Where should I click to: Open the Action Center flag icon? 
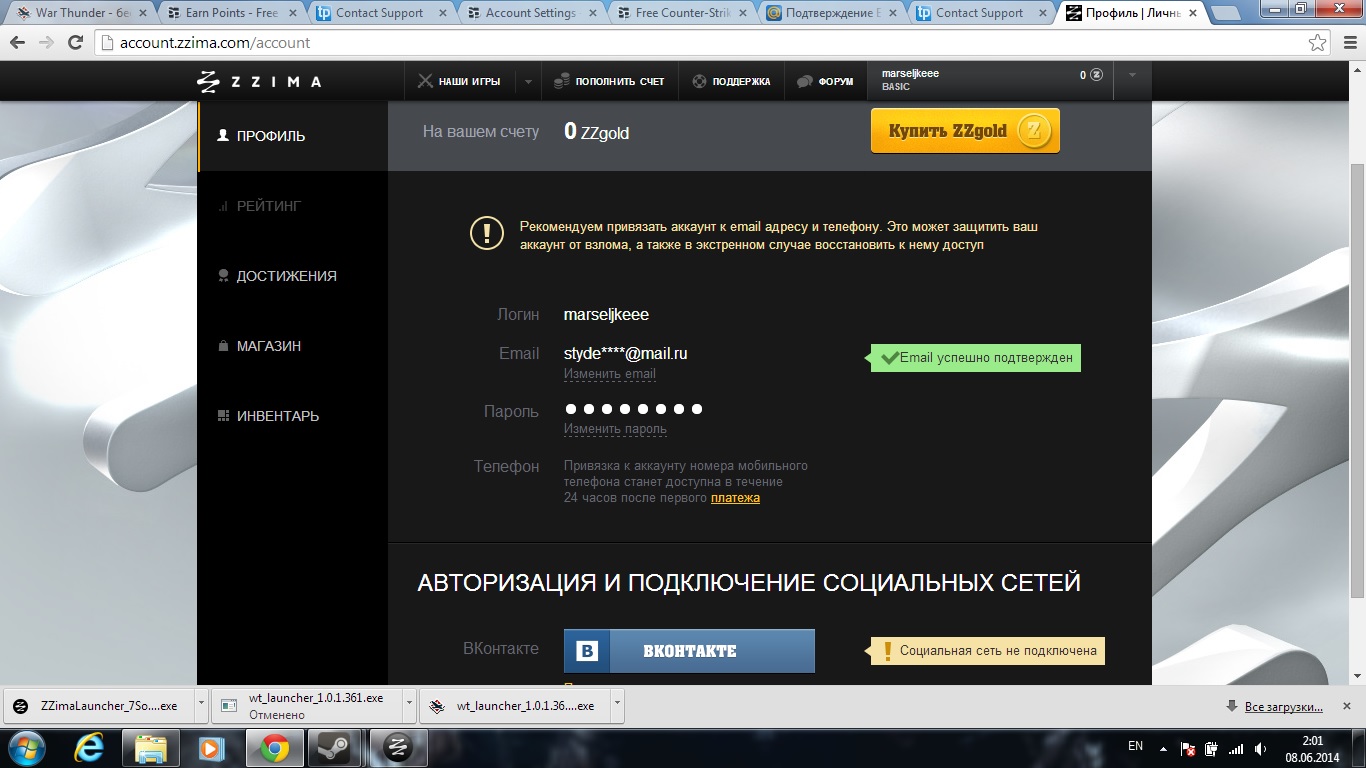tap(1189, 748)
